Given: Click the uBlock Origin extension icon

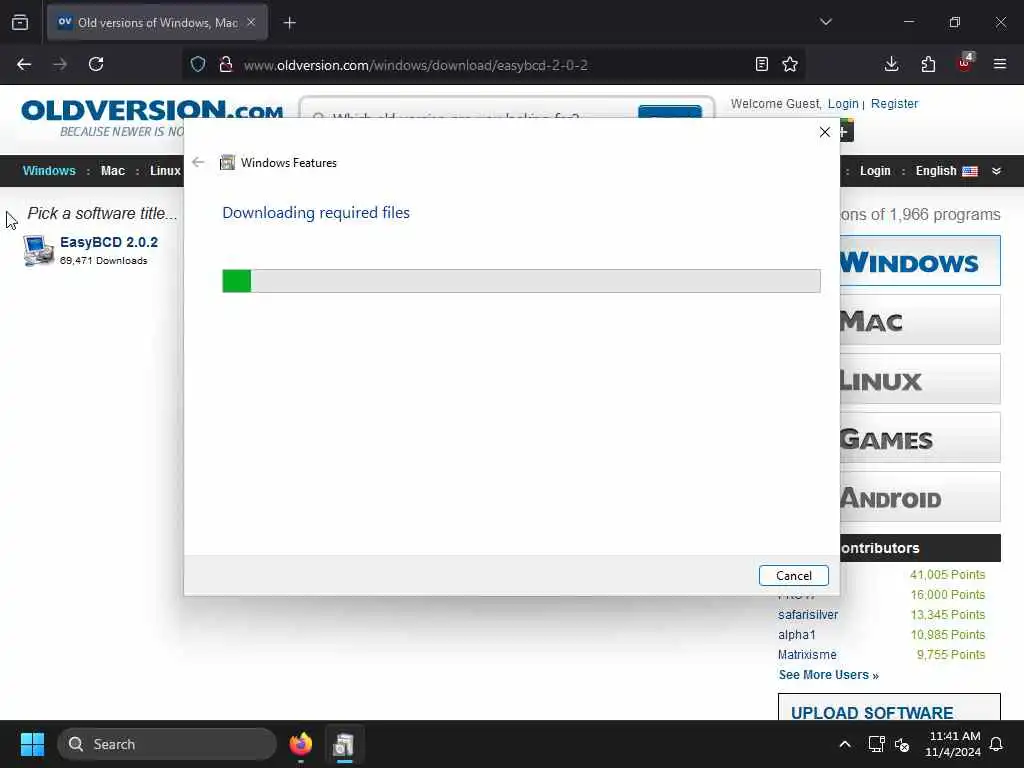Looking at the screenshot, I should click(x=965, y=63).
